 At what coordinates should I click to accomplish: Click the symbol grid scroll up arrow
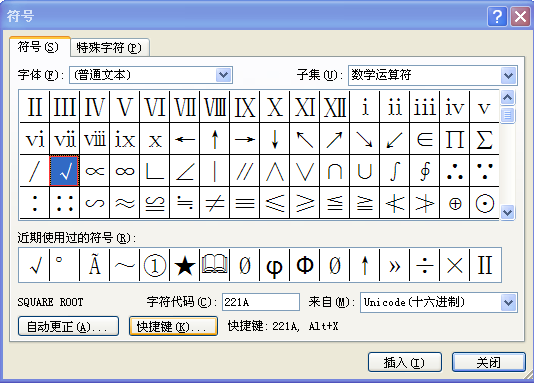point(507,98)
